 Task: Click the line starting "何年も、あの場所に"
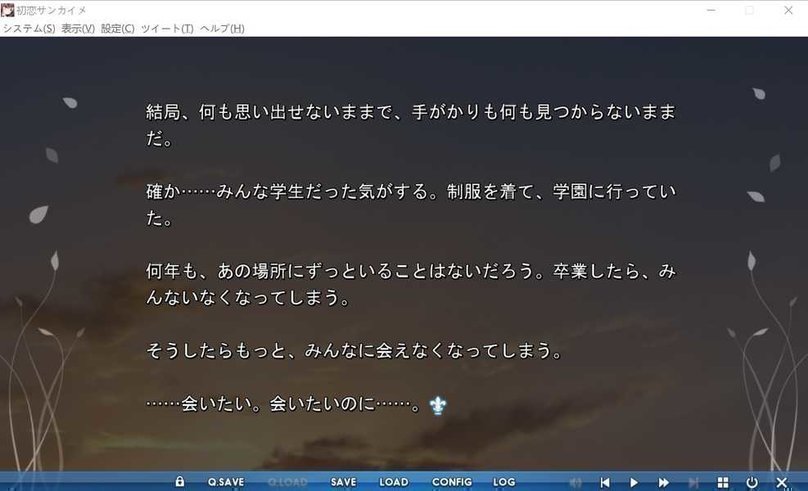[411, 284]
